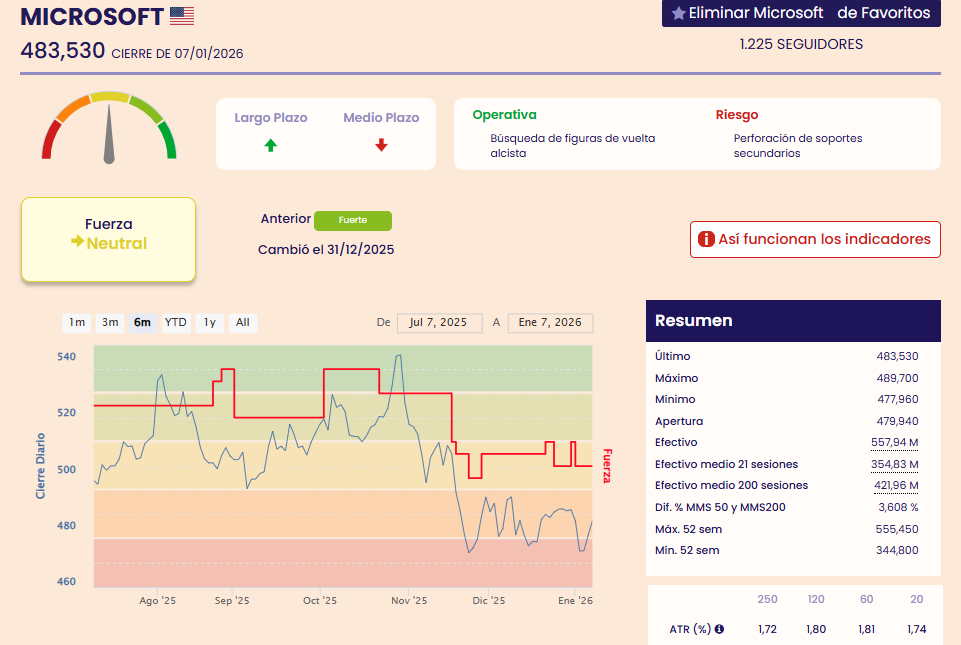961x645 pixels.
Task: Click the Fuerza Neutral card
Action: pyautogui.click(x=108, y=239)
